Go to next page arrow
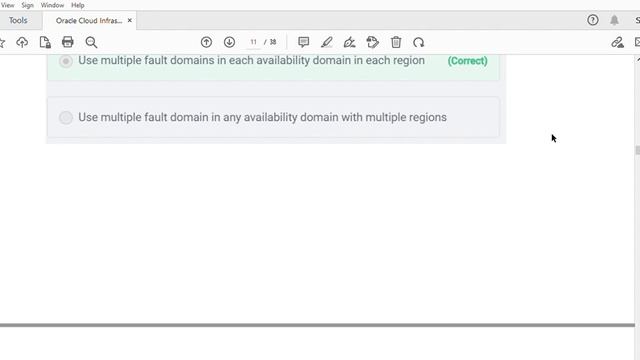640x360 pixels. pos(229,42)
